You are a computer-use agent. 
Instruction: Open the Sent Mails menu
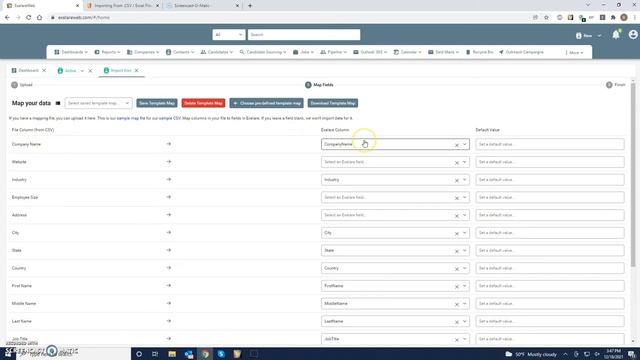(x=443, y=52)
